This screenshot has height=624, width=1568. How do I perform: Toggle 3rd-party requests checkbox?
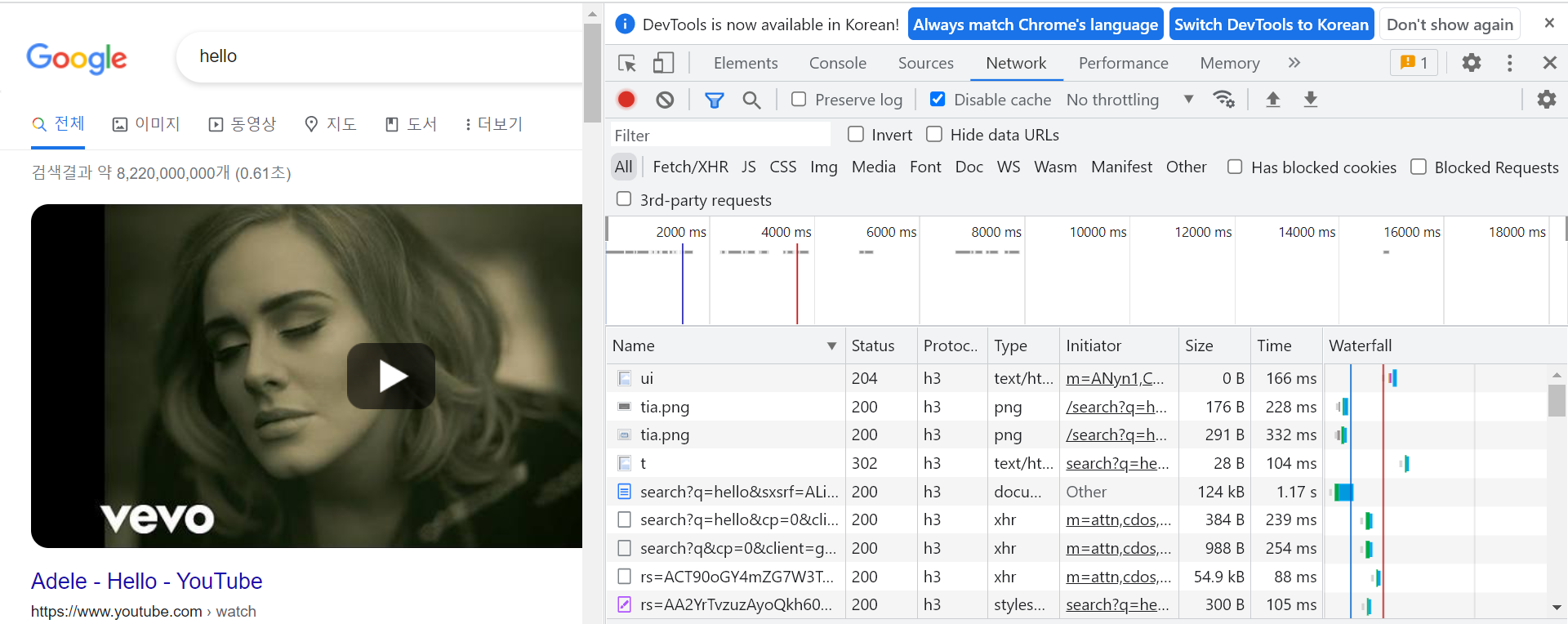pyautogui.click(x=624, y=198)
